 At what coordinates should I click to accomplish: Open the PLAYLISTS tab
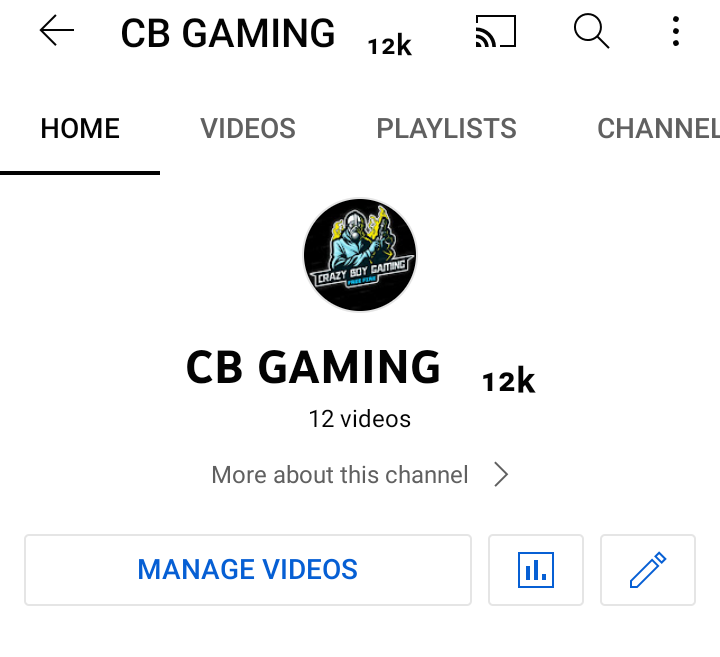coord(446,128)
